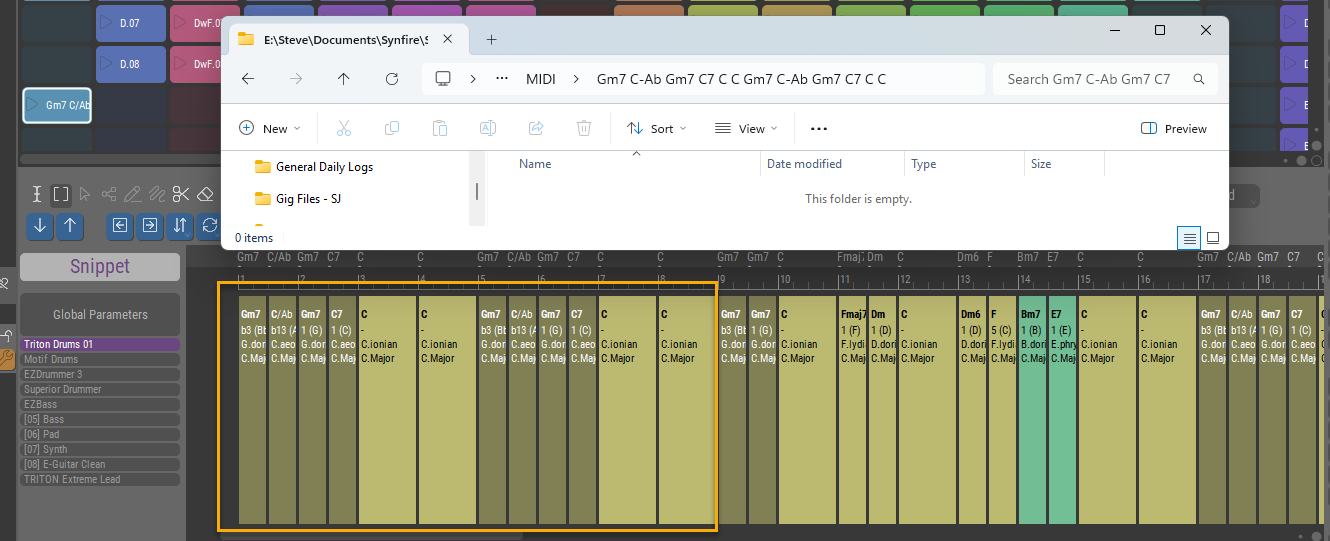This screenshot has width=1330, height=541.
Task: Click the boxed left arrow button
Action: 120,225
